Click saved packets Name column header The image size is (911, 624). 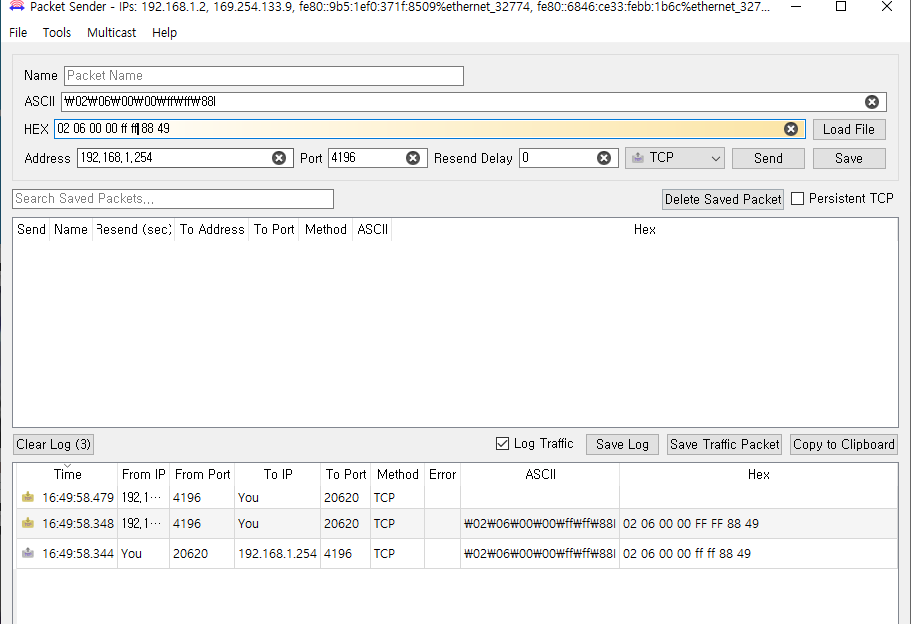click(71, 229)
